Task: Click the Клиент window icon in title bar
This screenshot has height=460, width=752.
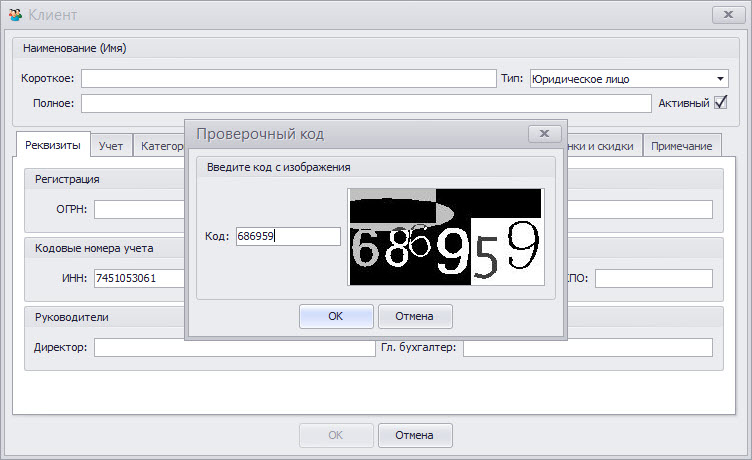Action: [15, 14]
